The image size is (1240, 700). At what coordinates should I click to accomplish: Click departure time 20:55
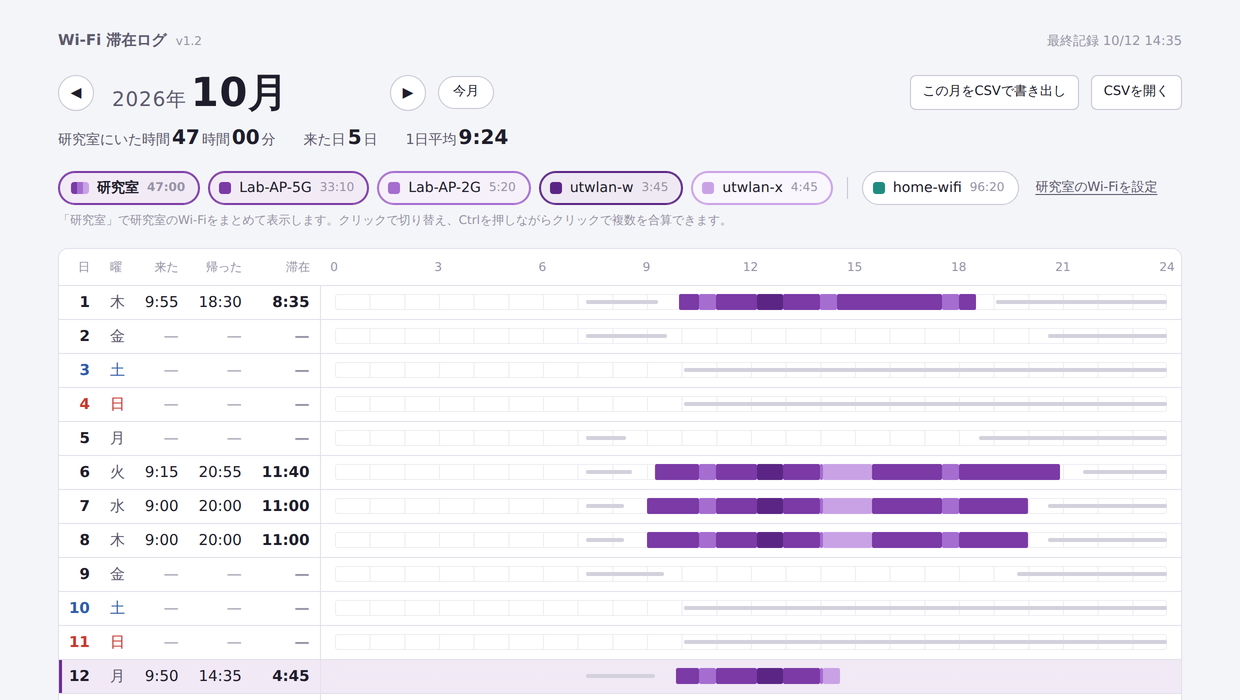coord(220,472)
